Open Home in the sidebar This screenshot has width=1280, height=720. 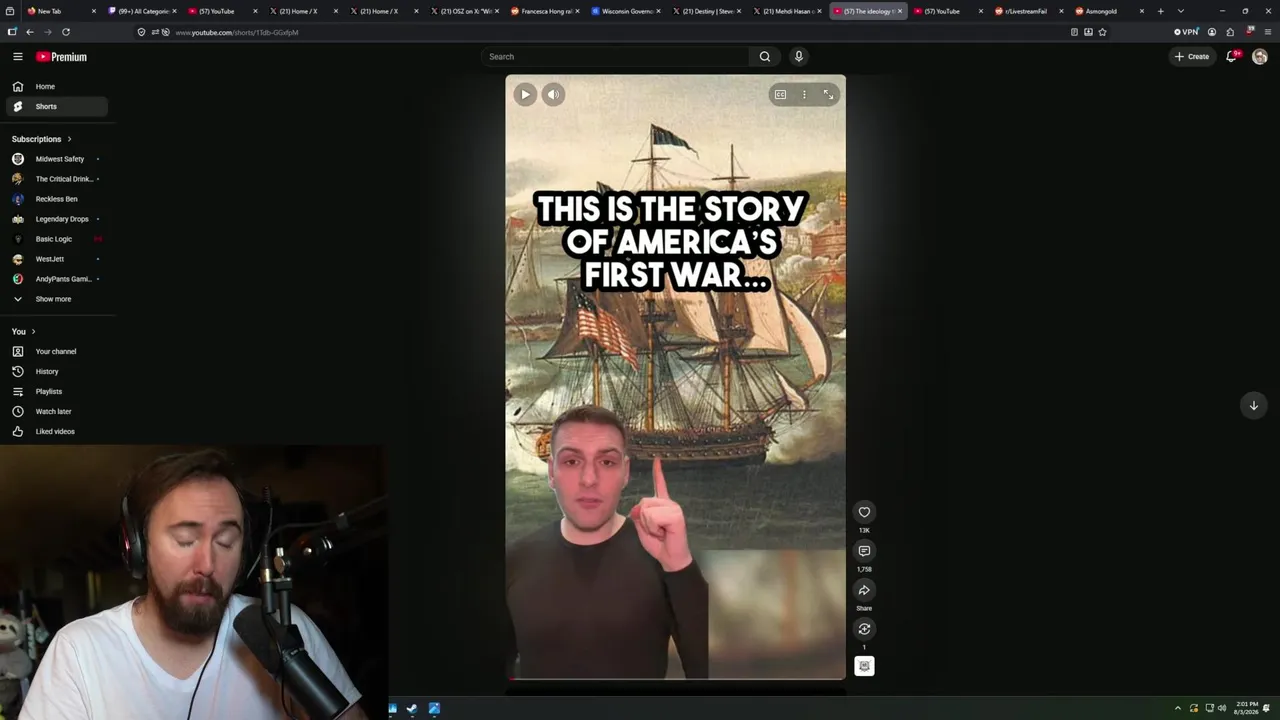click(x=56, y=87)
